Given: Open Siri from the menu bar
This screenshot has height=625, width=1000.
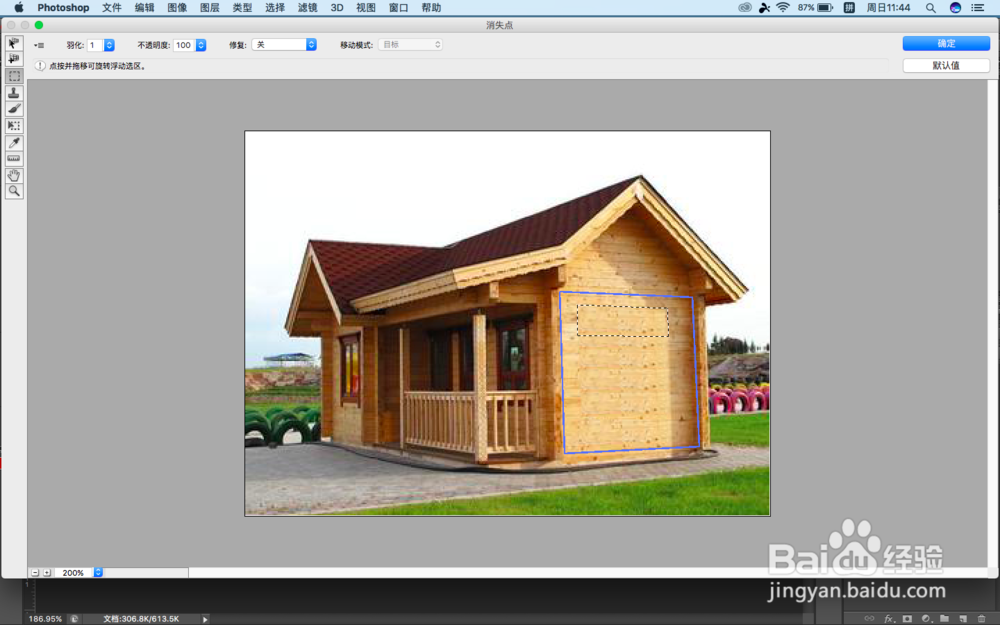Looking at the screenshot, I should coord(955,8).
